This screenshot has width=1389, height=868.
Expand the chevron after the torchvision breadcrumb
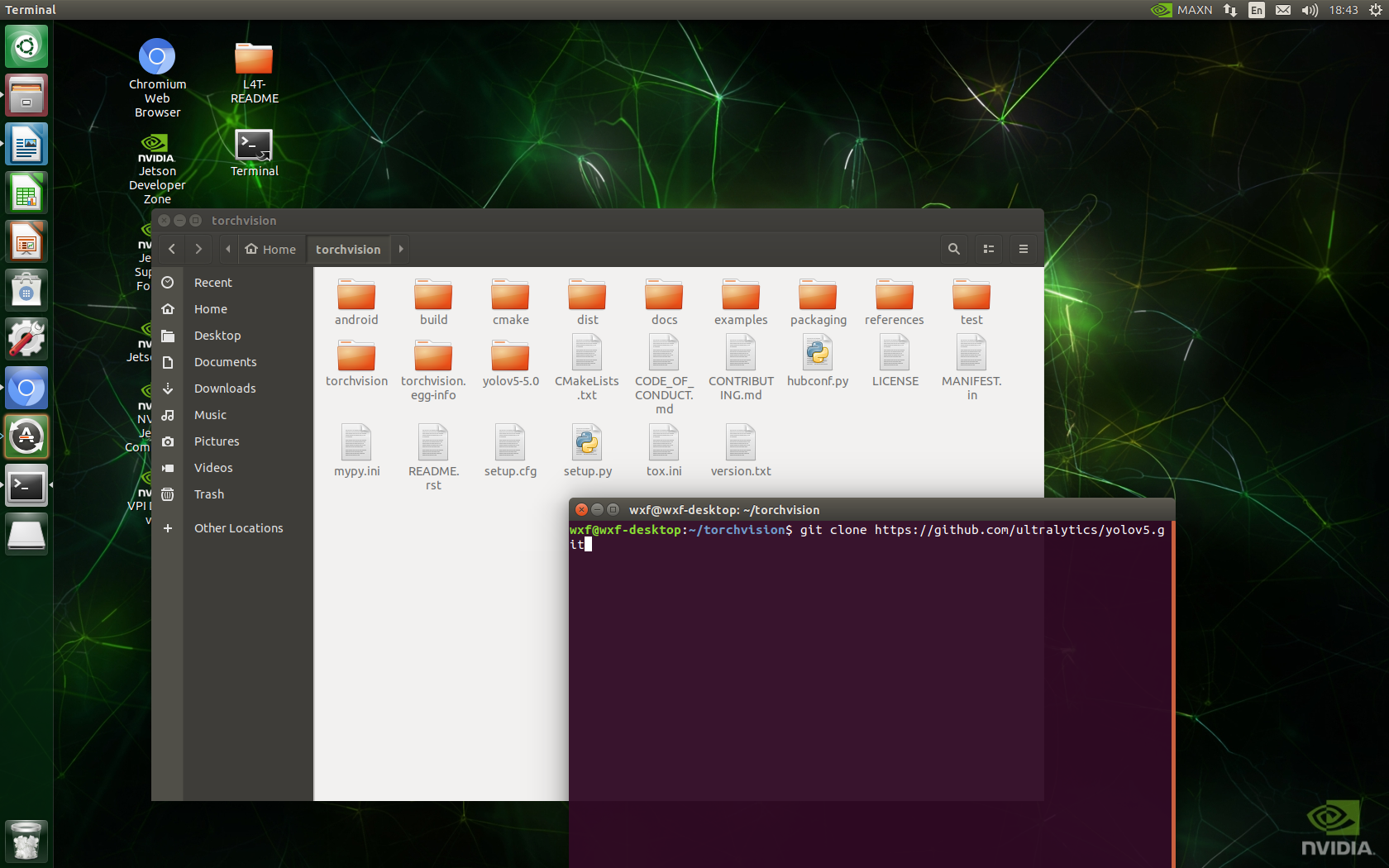click(401, 248)
